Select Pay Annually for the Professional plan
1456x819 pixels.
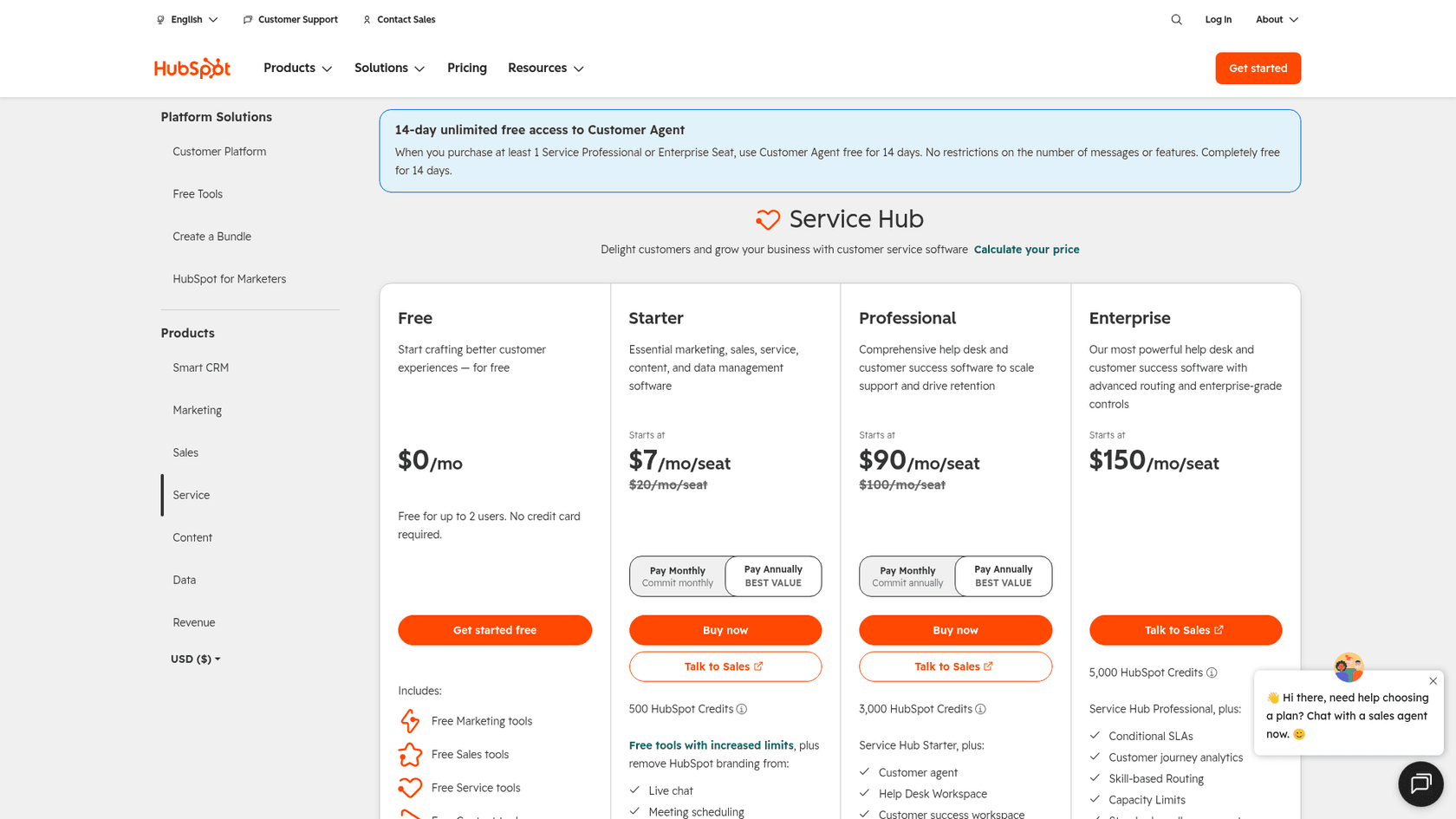tap(1004, 576)
